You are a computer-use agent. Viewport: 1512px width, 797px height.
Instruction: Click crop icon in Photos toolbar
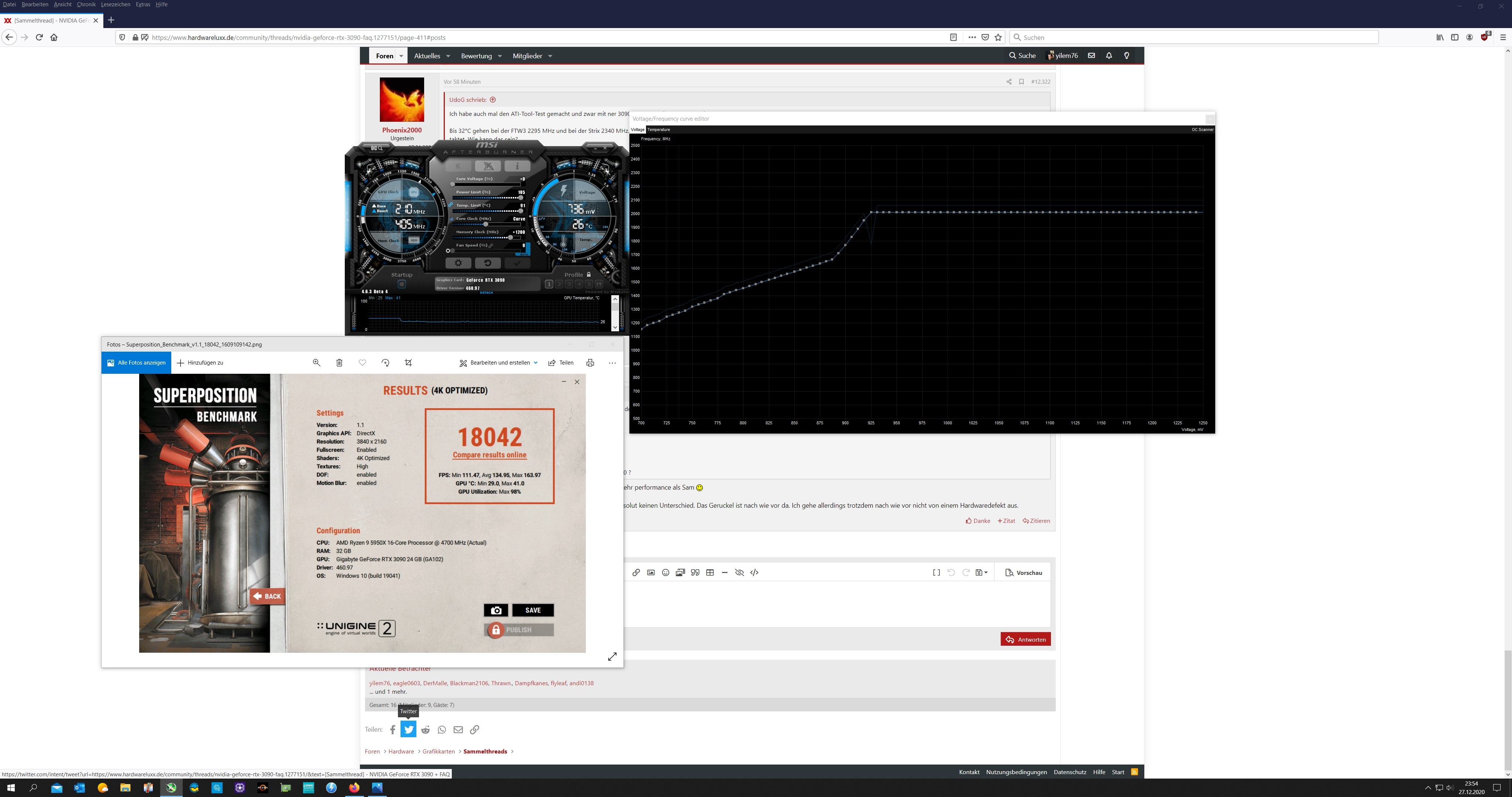coord(408,363)
